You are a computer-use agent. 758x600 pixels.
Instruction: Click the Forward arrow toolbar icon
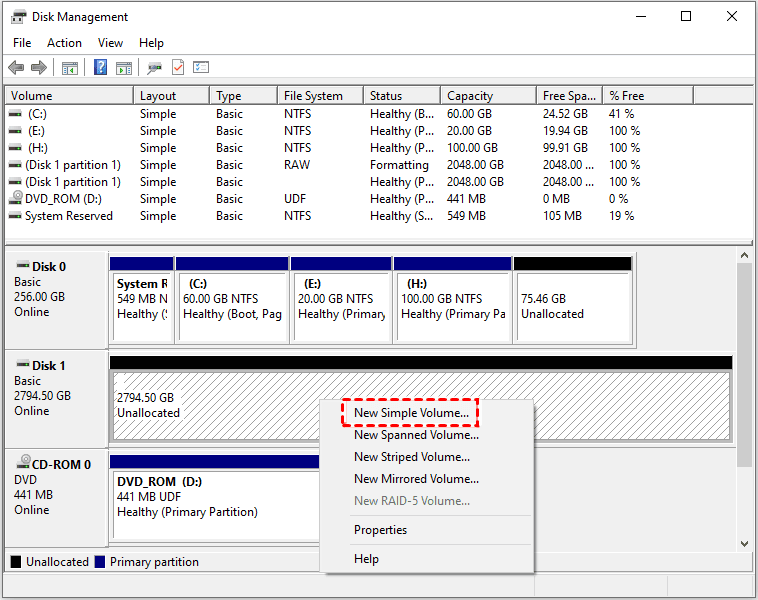coord(39,68)
